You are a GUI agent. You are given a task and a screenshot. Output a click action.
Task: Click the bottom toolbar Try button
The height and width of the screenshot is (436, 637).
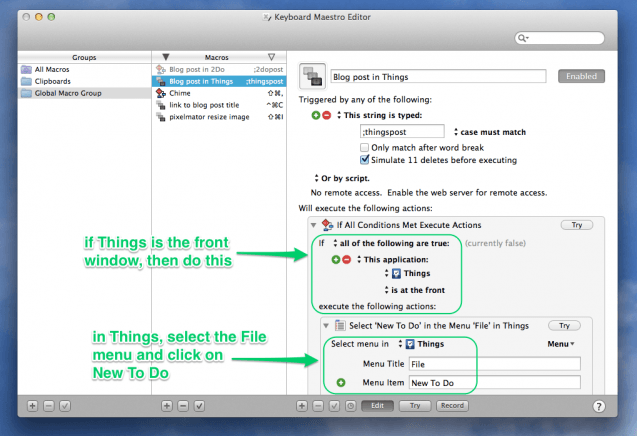[x=415, y=406]
